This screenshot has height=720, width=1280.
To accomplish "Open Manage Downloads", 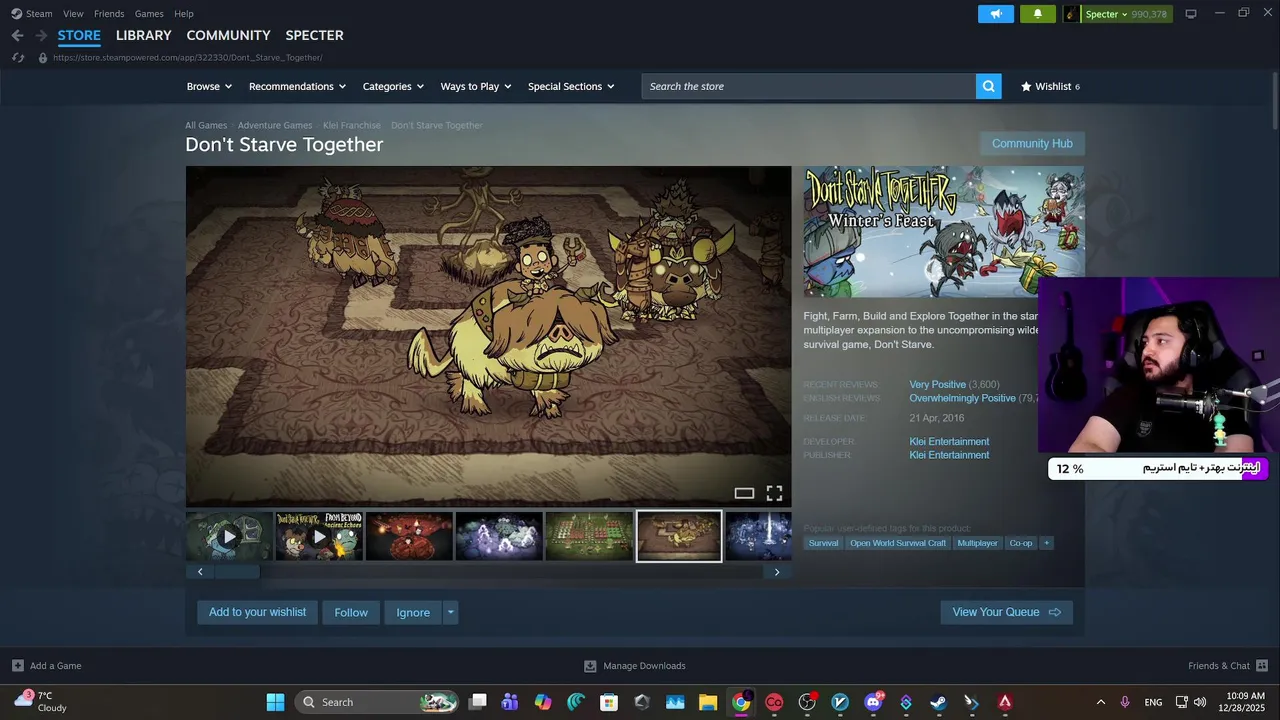I will click(635, 665).
